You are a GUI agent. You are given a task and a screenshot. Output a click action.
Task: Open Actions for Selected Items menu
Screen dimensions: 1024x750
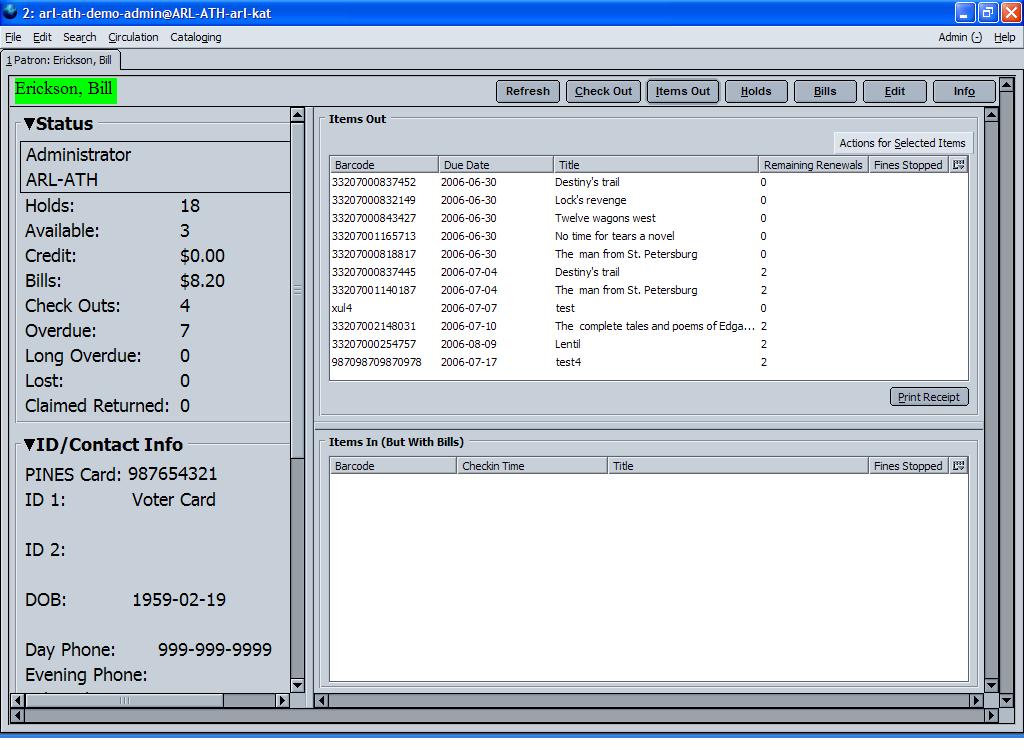click(902, 143)
